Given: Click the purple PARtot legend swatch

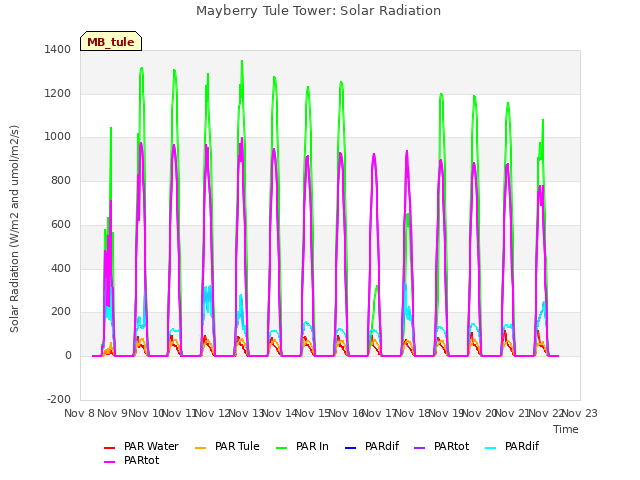Looking at the screenshot, I should pyautogui.click(x=420, y=448).
